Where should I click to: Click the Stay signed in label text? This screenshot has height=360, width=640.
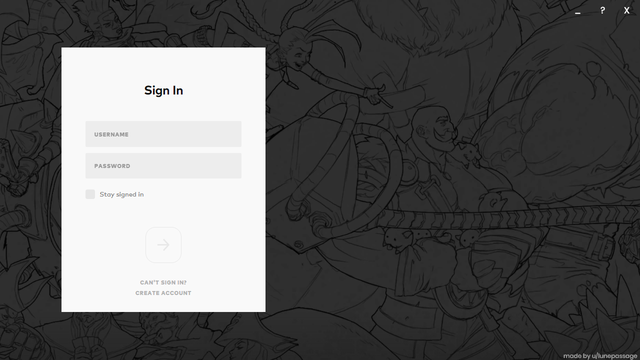coord(122,195)
